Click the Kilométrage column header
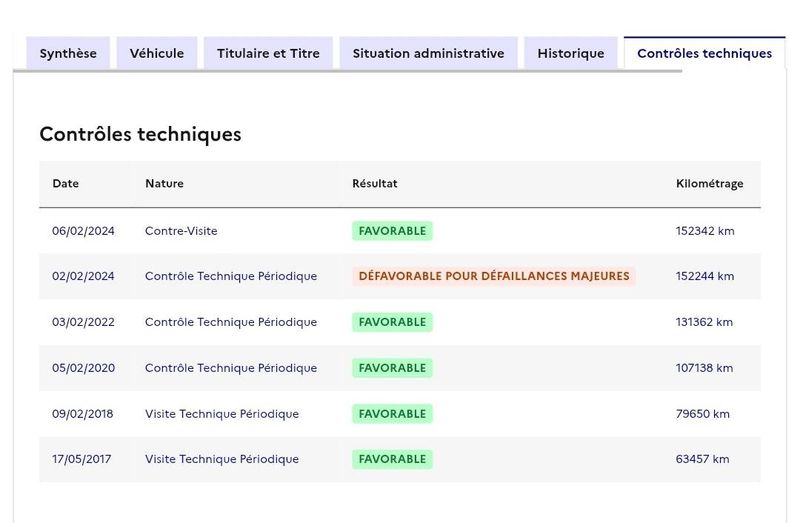Screen dimensions: 800x523 [709, 184]
